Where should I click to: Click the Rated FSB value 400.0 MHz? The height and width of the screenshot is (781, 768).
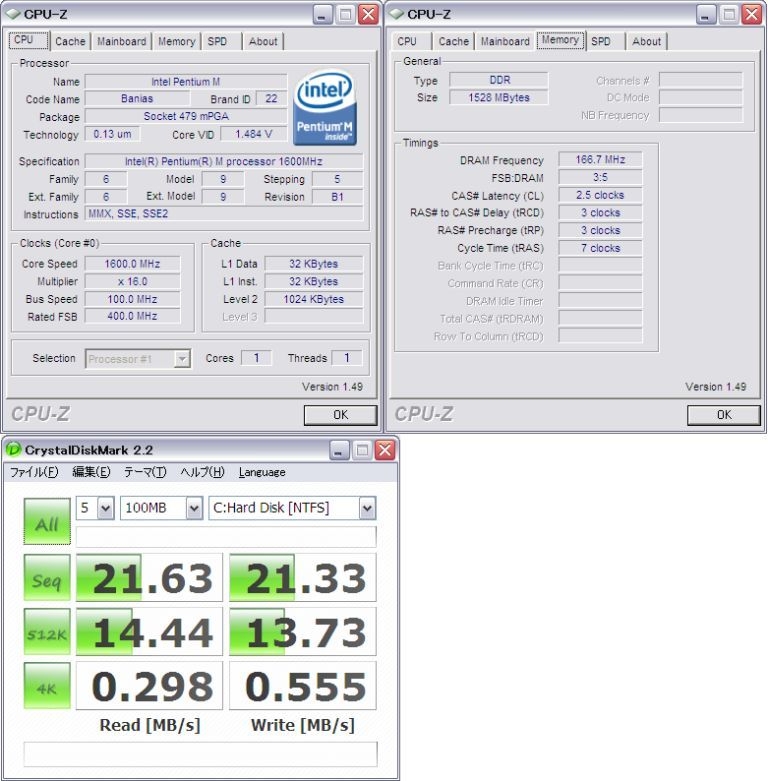132,316
